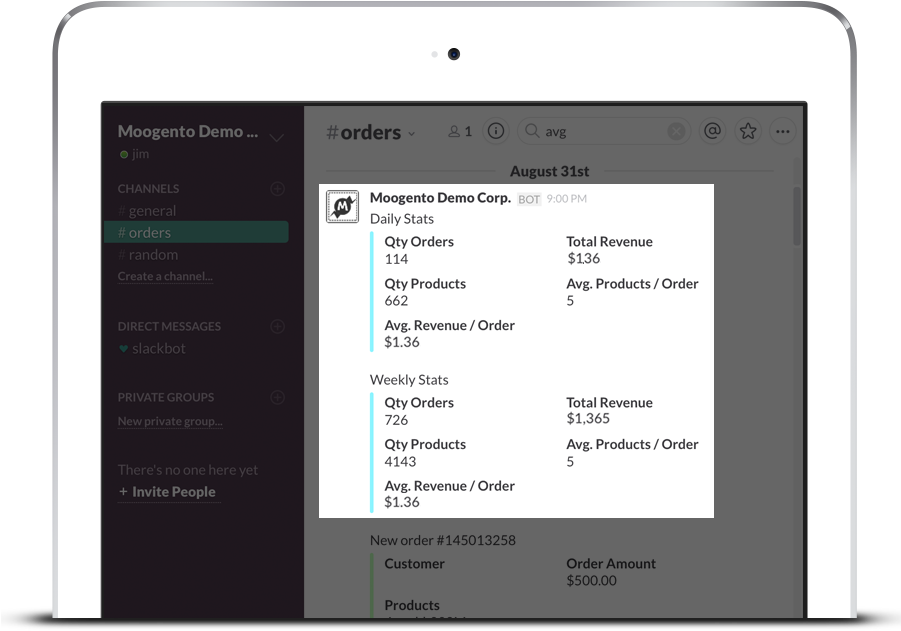This screenshot has width=901, height=631.
Task: Click the PRIVATE GROUPS section header
Action: (165, 397)
